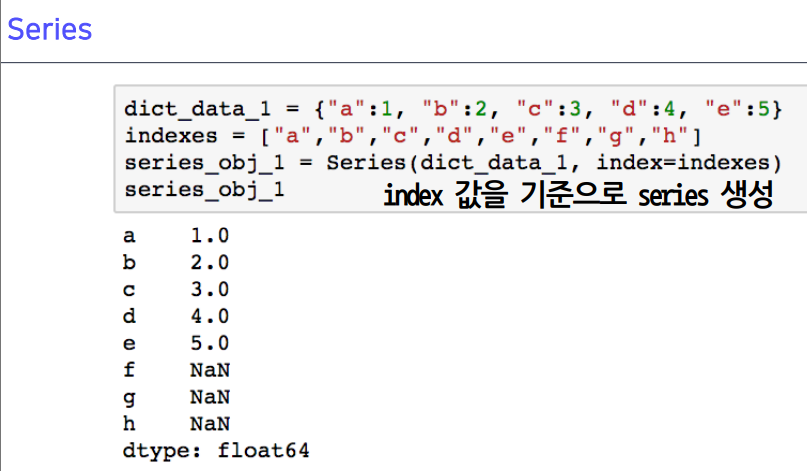Screen dimensions: 807x471
Task: Click output row 'b 2.0'
Action: point(176,263)
